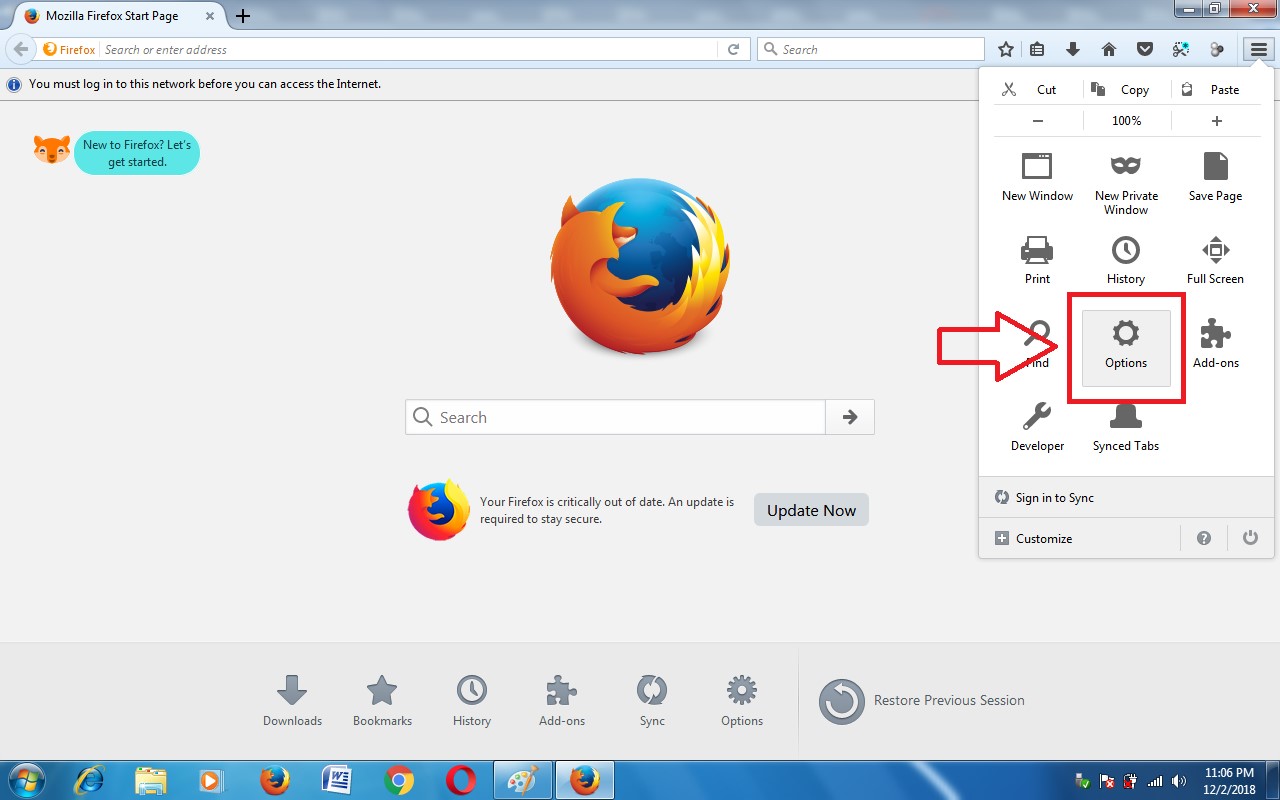Open a New Private Window from the menu
The image size is (1280, 800).
click(1126, 180)
